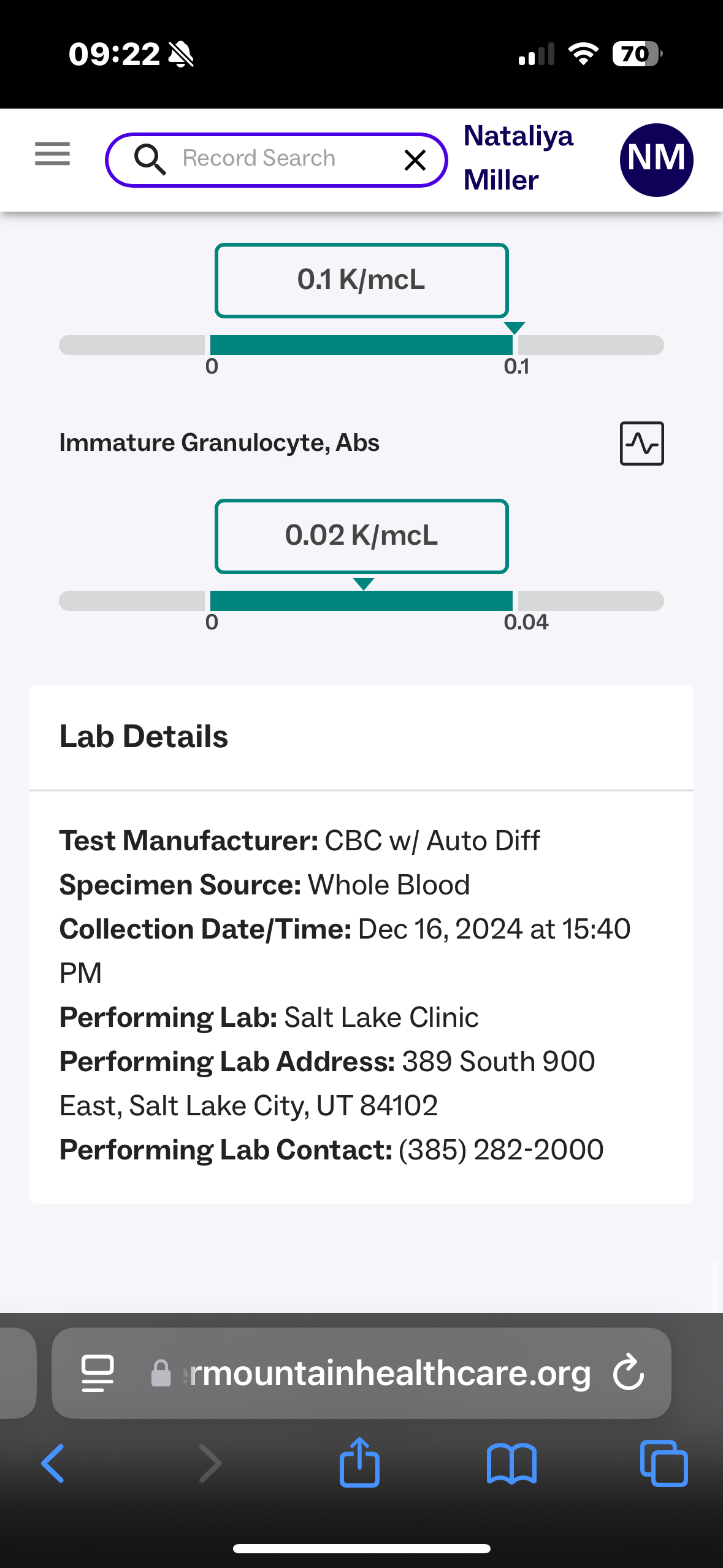This screenshot has height=1568, width=723.
Task: Clear the Record Search field
Action: 415,160
